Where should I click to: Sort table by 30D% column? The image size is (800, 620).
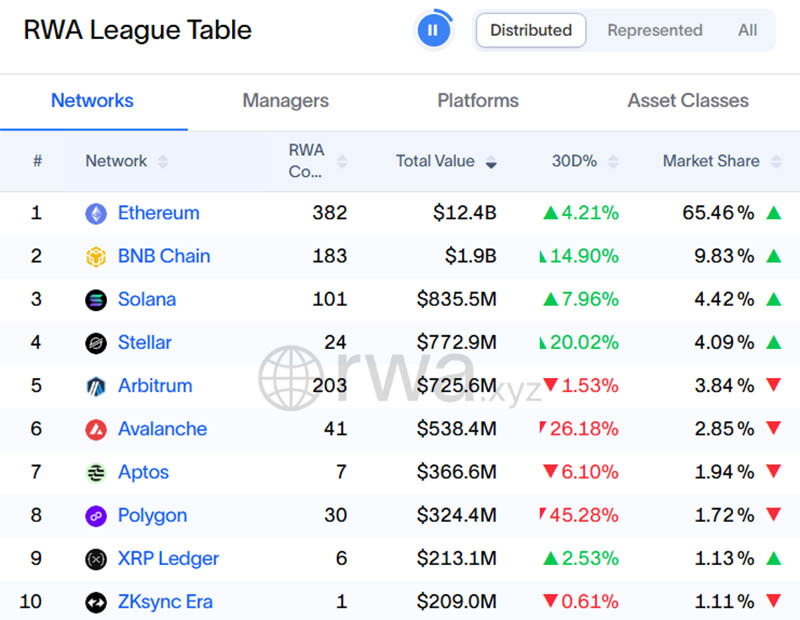click(584, 161)
